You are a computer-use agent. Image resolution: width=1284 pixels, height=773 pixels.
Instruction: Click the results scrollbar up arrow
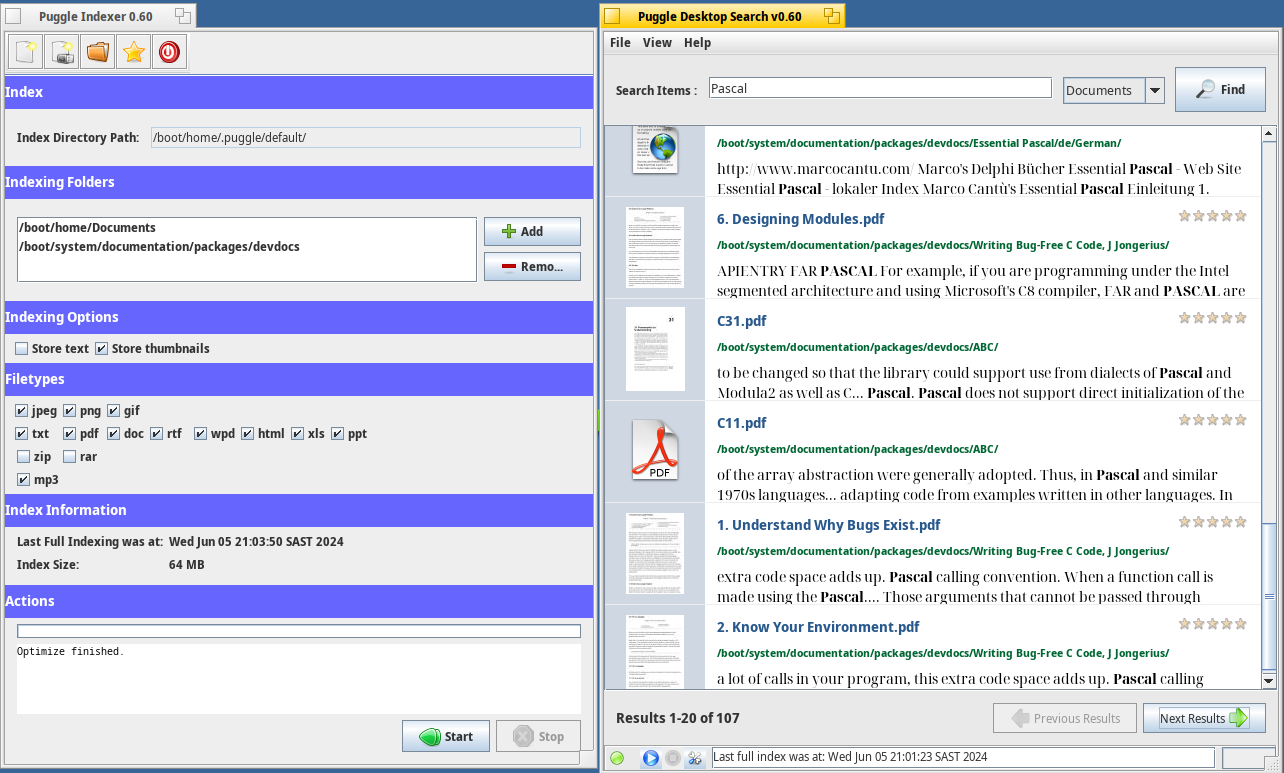[x=1269, y=134]
